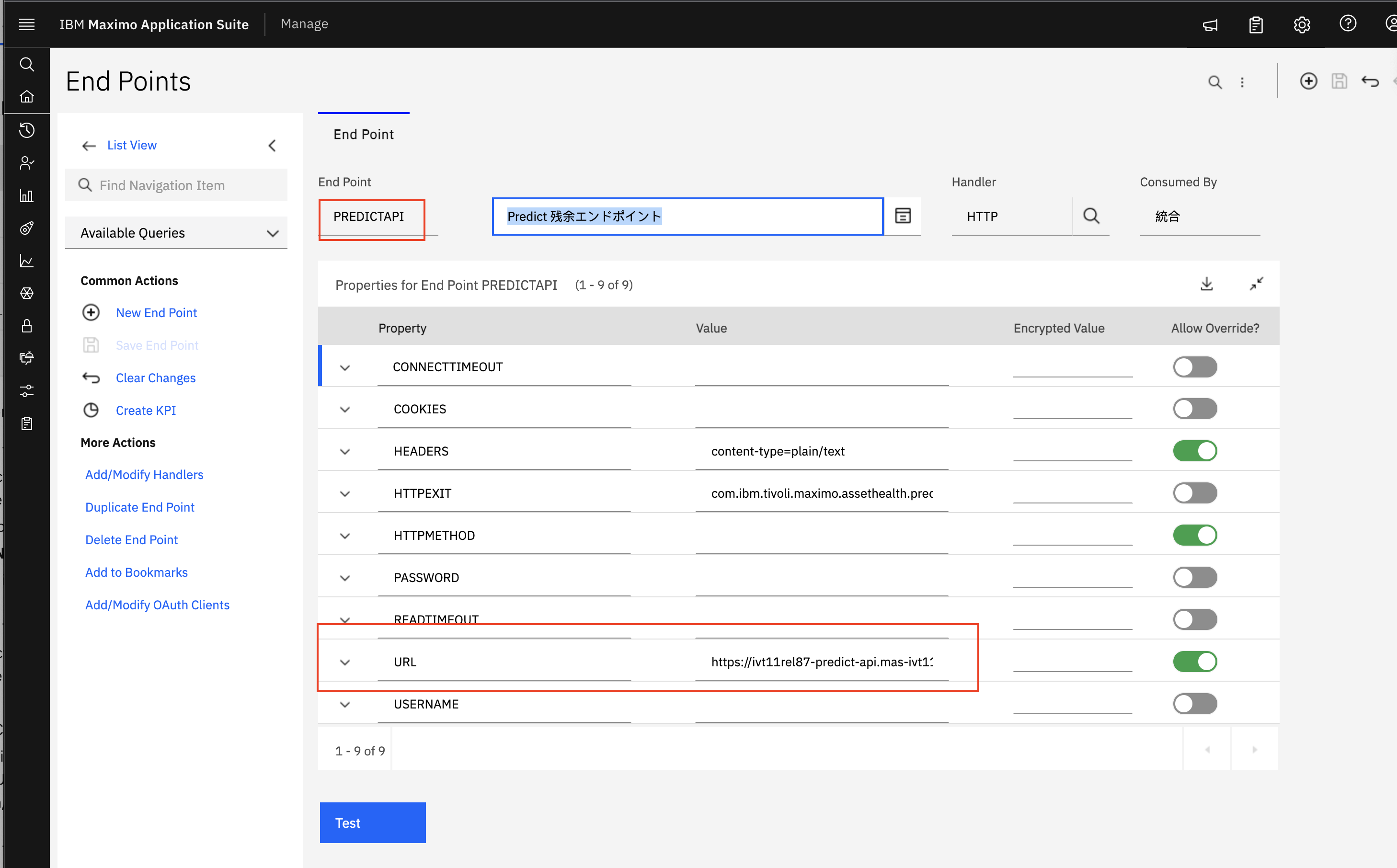Viewport: 1397px width, 868px height.
Task: Click the URL value field
Action: 821,662
